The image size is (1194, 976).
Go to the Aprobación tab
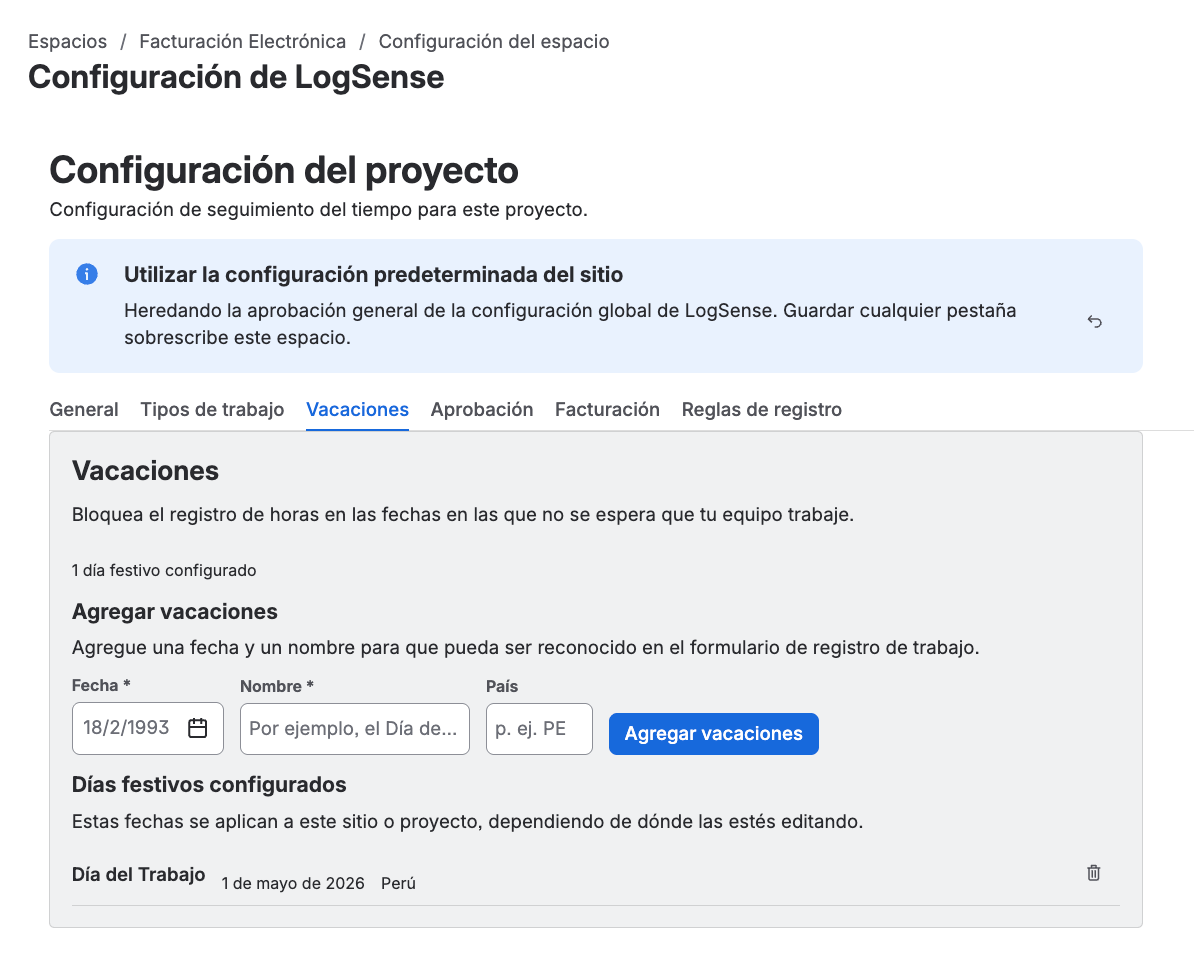pyautogui.click(x=482, y=410)
